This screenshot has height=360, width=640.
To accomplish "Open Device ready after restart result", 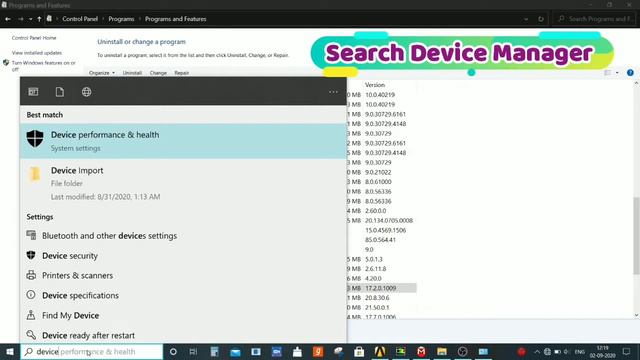I will [183, 335].
